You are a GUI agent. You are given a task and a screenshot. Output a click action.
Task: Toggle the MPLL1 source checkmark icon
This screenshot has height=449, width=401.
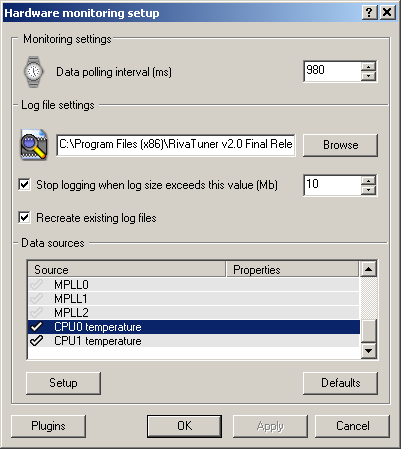36,299
